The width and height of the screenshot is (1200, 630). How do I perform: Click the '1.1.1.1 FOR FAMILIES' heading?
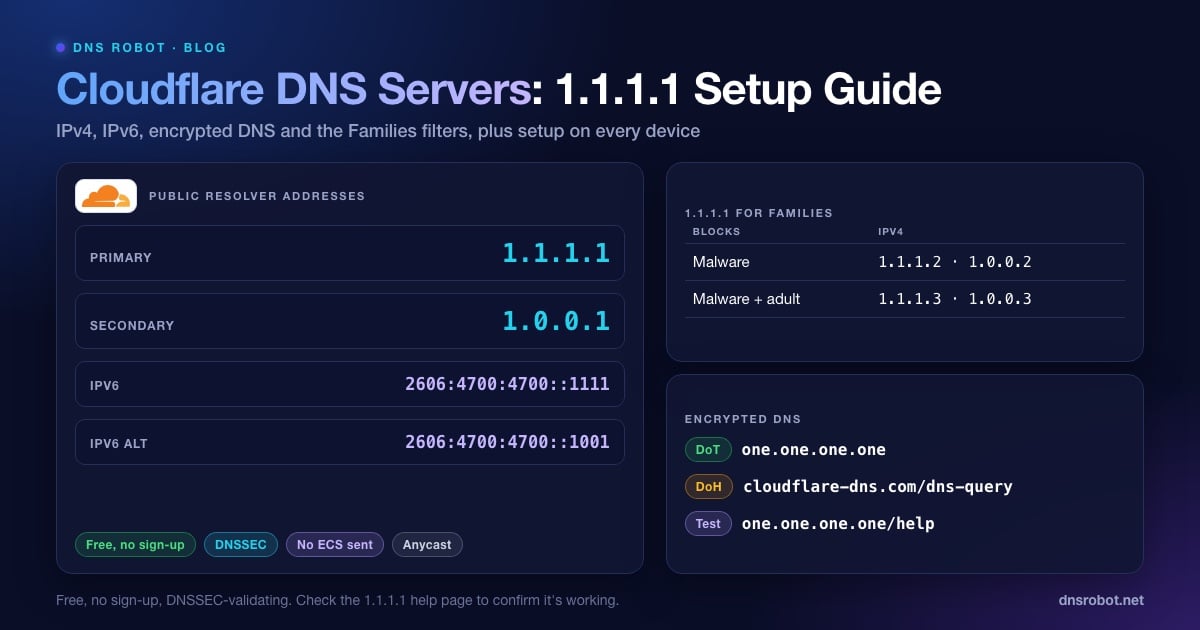[759, 213]
